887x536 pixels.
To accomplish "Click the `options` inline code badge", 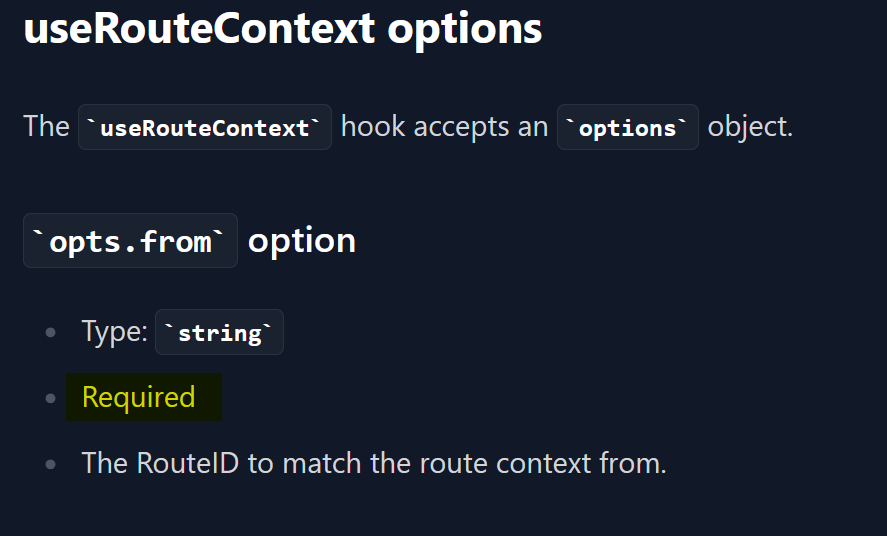I will click(x=627, y=127).
